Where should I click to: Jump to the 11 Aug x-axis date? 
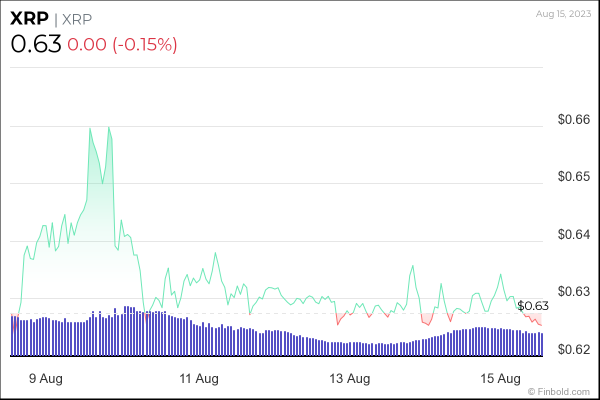pos(199,378)
